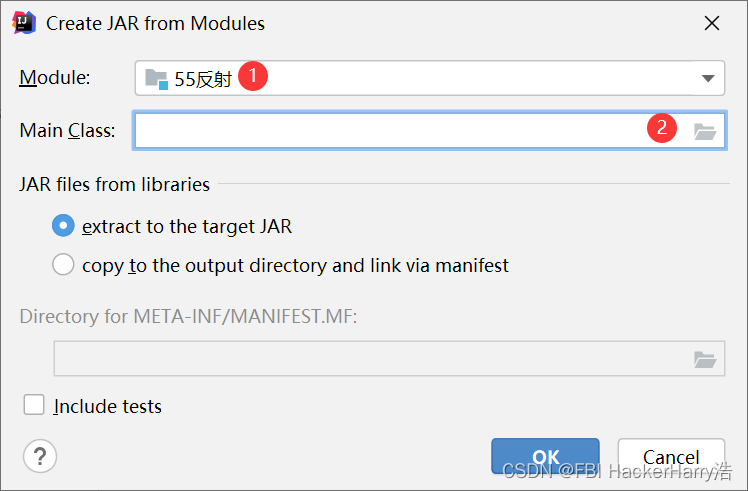The width and height of the screenshot is (748, 491).
Task: Click the red number 1 marker
Action: (x=253, y=75)
